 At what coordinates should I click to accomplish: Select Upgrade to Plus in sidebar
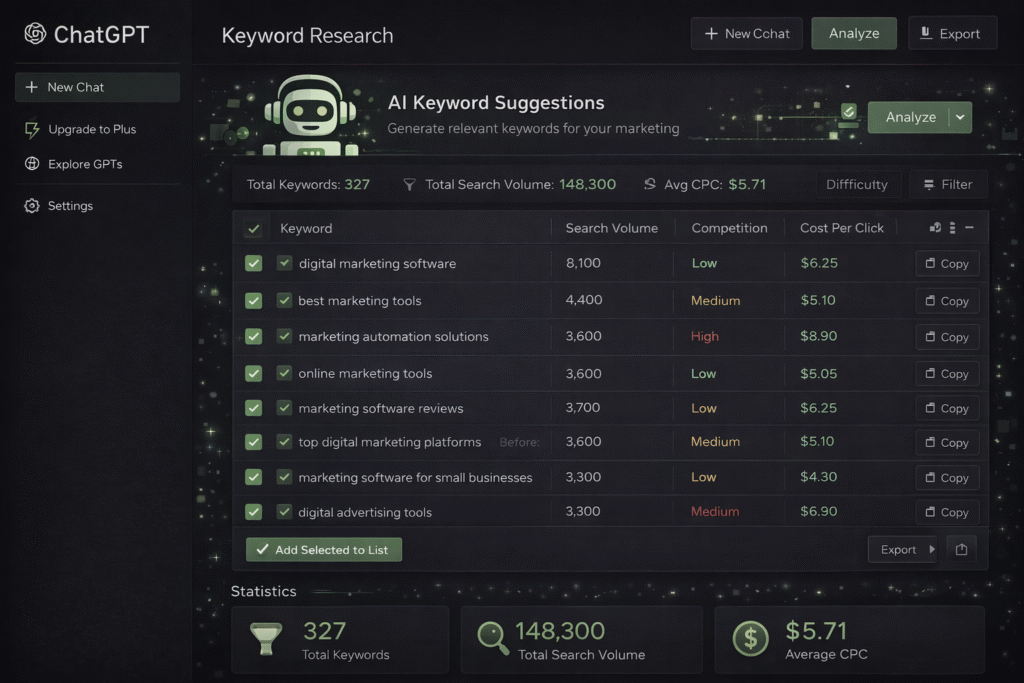[92, 129]
